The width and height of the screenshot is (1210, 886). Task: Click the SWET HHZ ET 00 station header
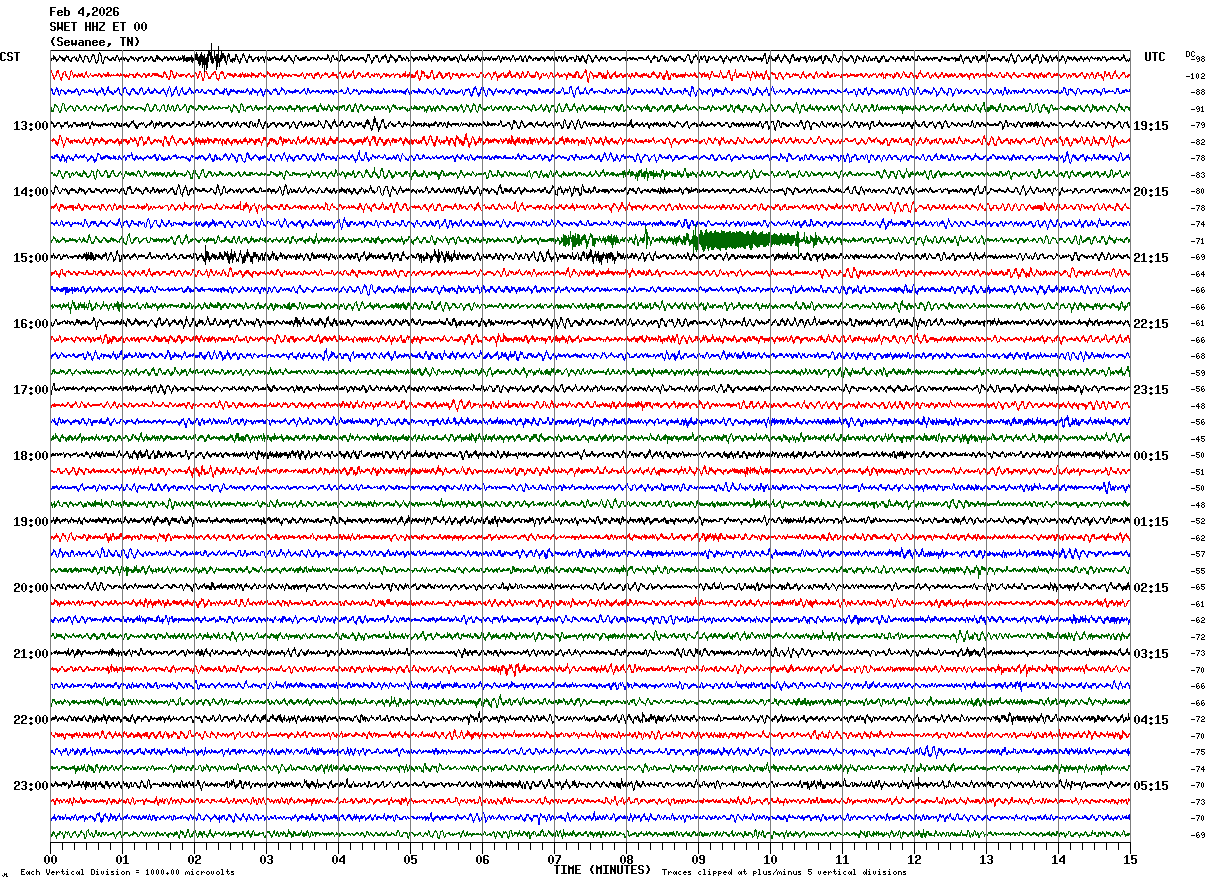point(98,27)
